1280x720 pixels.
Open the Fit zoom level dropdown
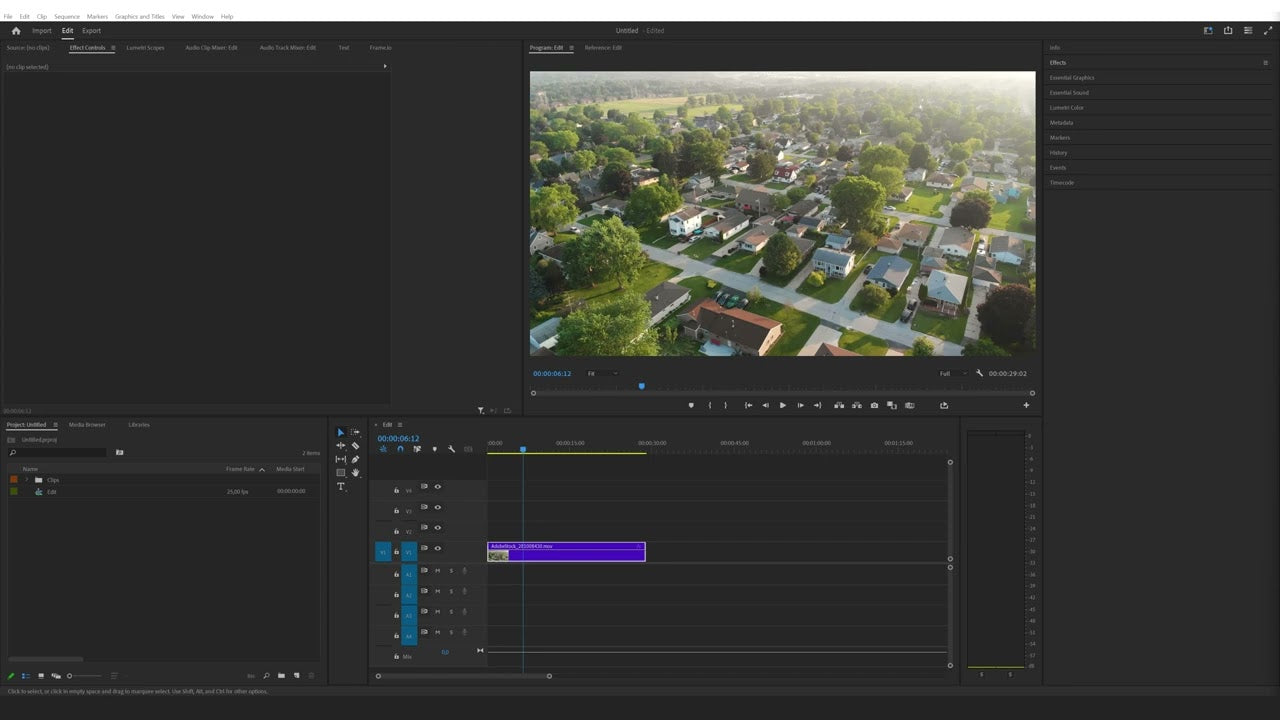coord(602,374)
